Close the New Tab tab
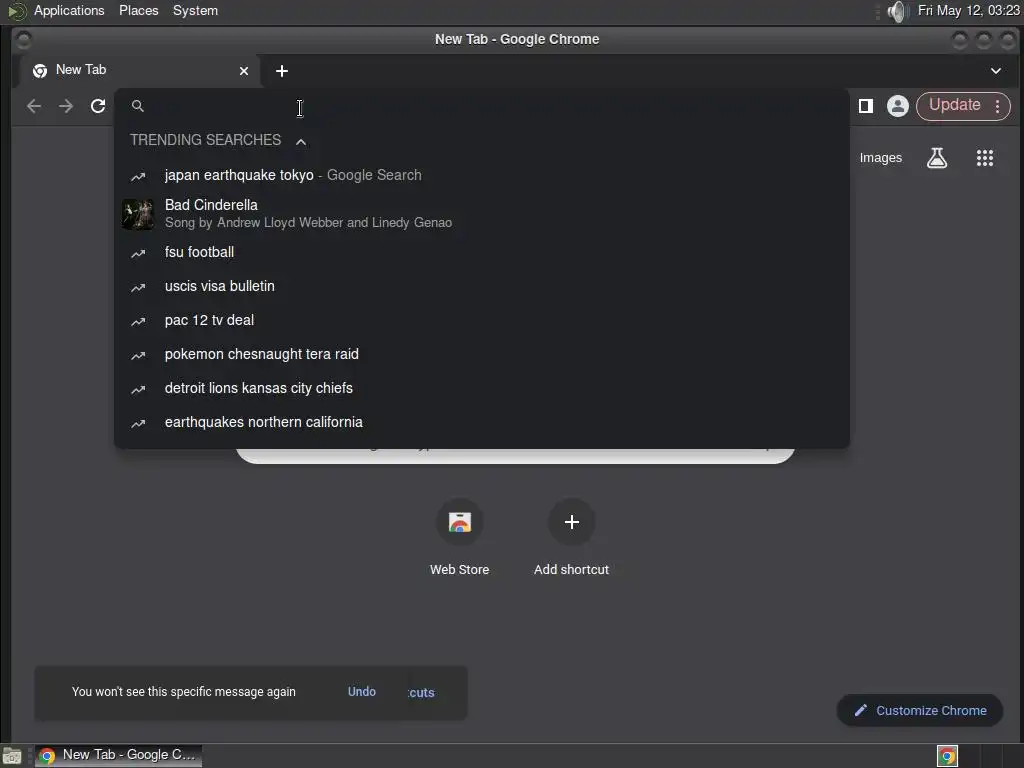Viewport: 1024px width, 768px height. (244, 71)
